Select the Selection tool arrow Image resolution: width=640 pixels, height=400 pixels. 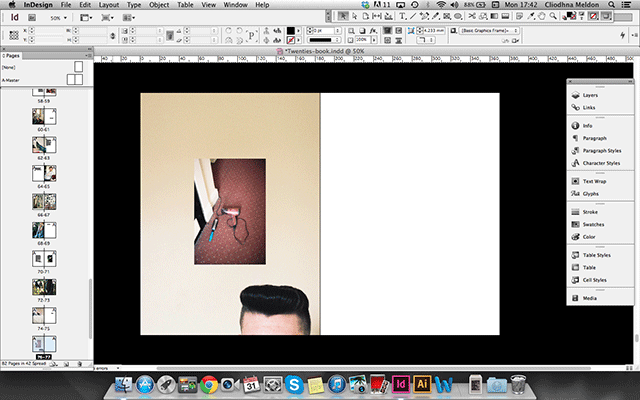pyautogui.click(x=343, y=16)
